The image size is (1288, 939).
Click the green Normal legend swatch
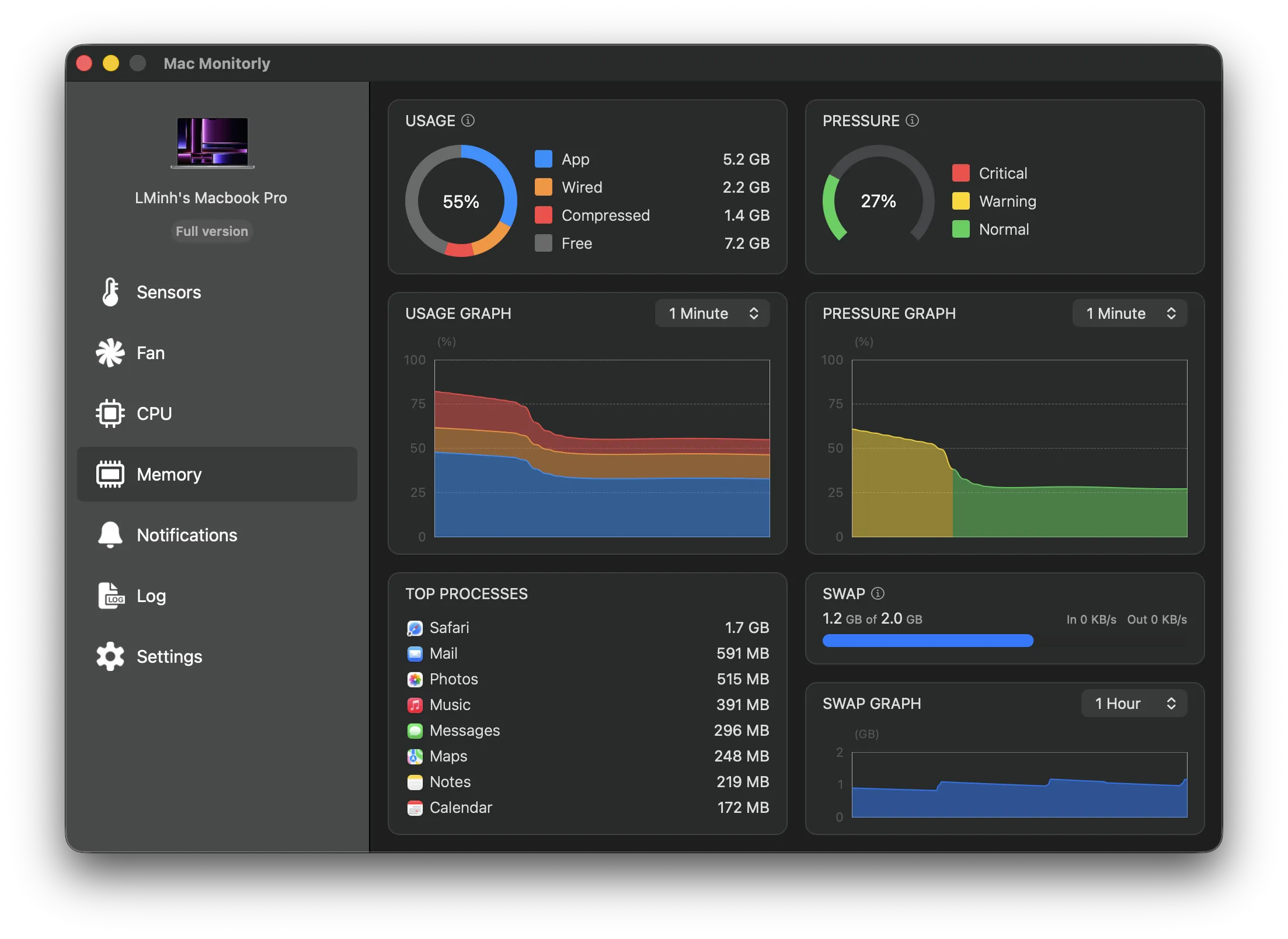[961, 229]
